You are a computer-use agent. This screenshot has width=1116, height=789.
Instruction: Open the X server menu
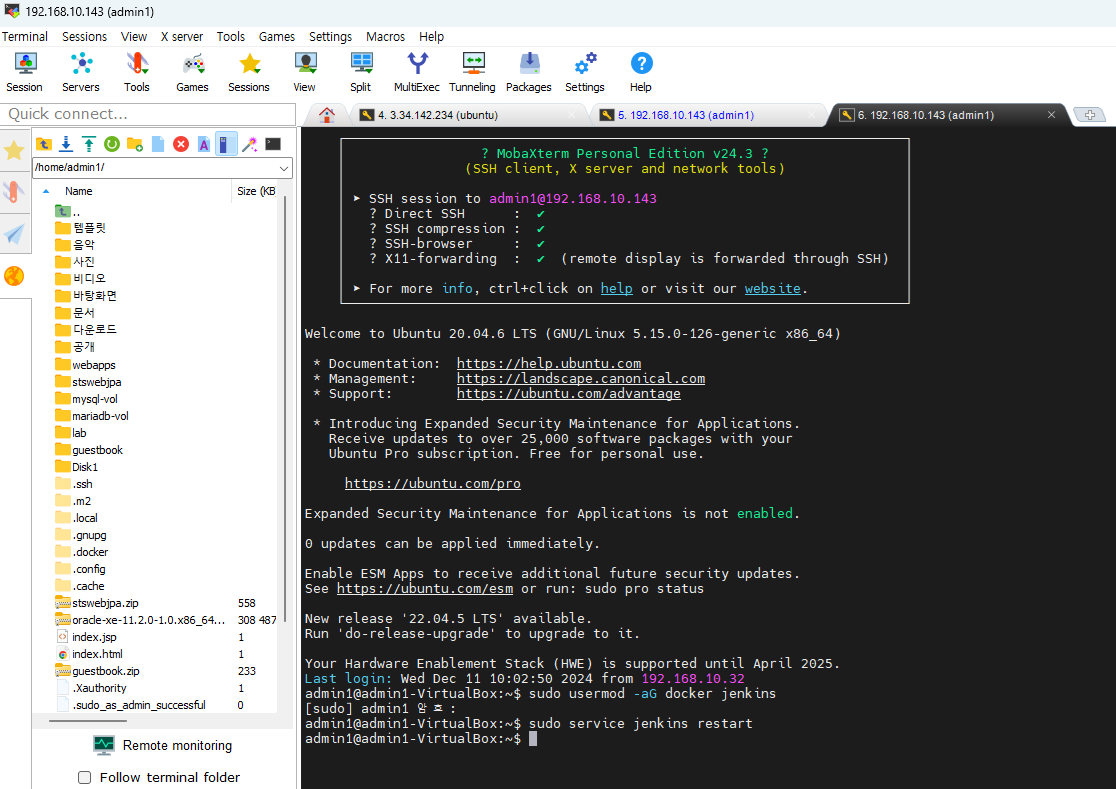181,36
